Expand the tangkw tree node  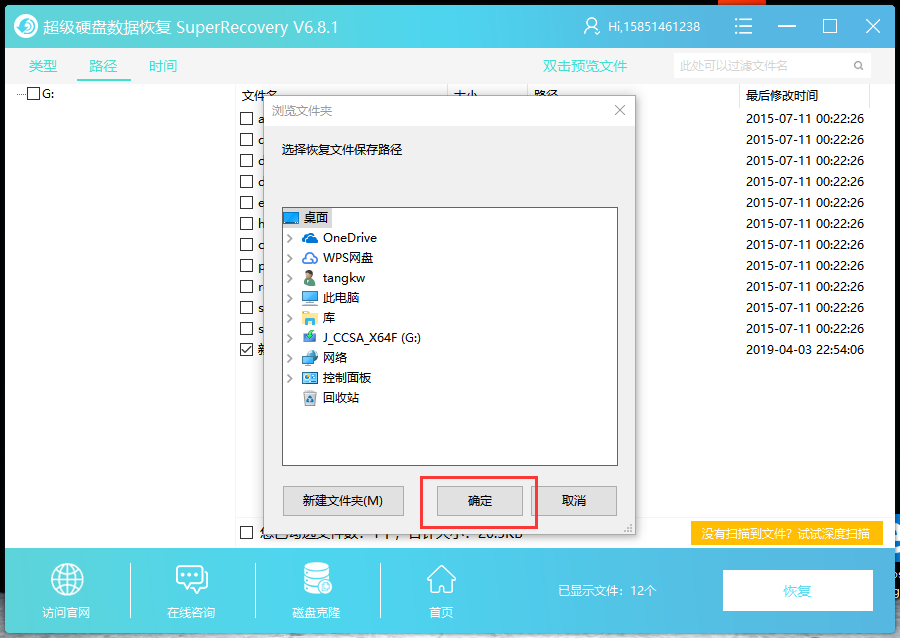(290, 278)
